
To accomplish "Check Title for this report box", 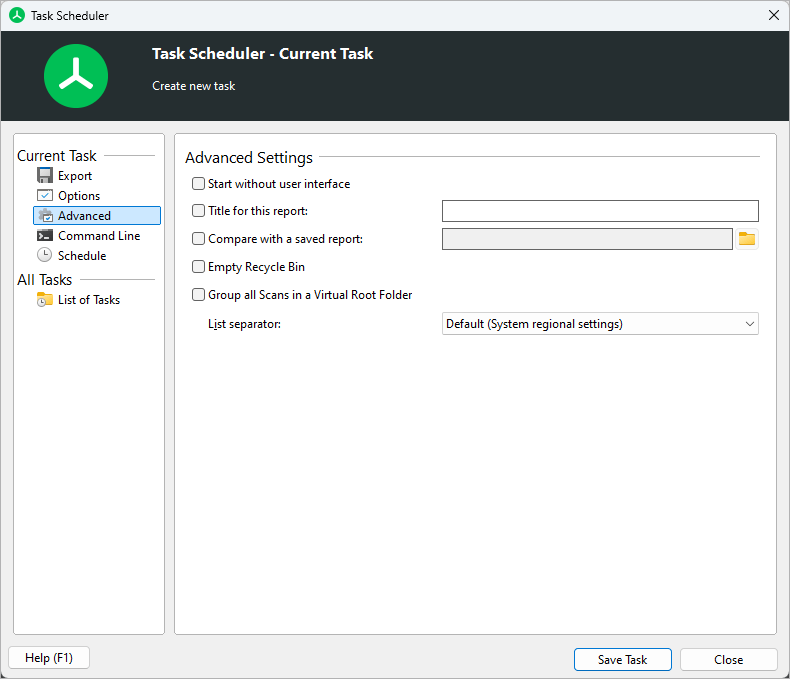I will 199,211.
